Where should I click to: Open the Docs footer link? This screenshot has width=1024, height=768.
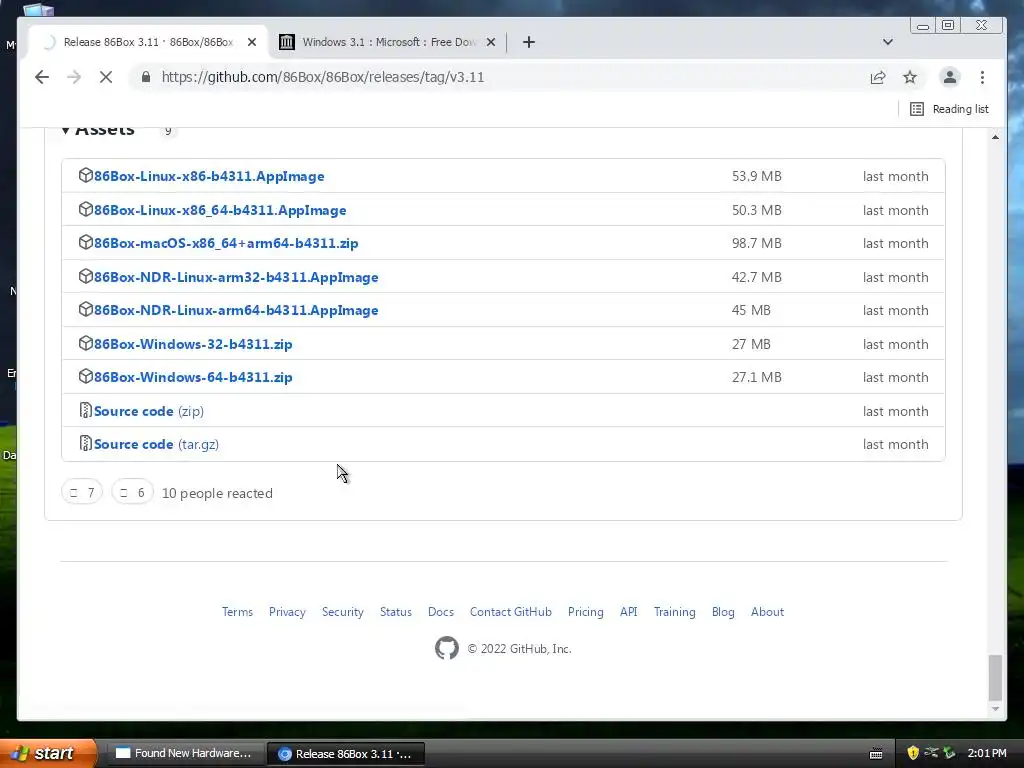click(x=441, y=612)
